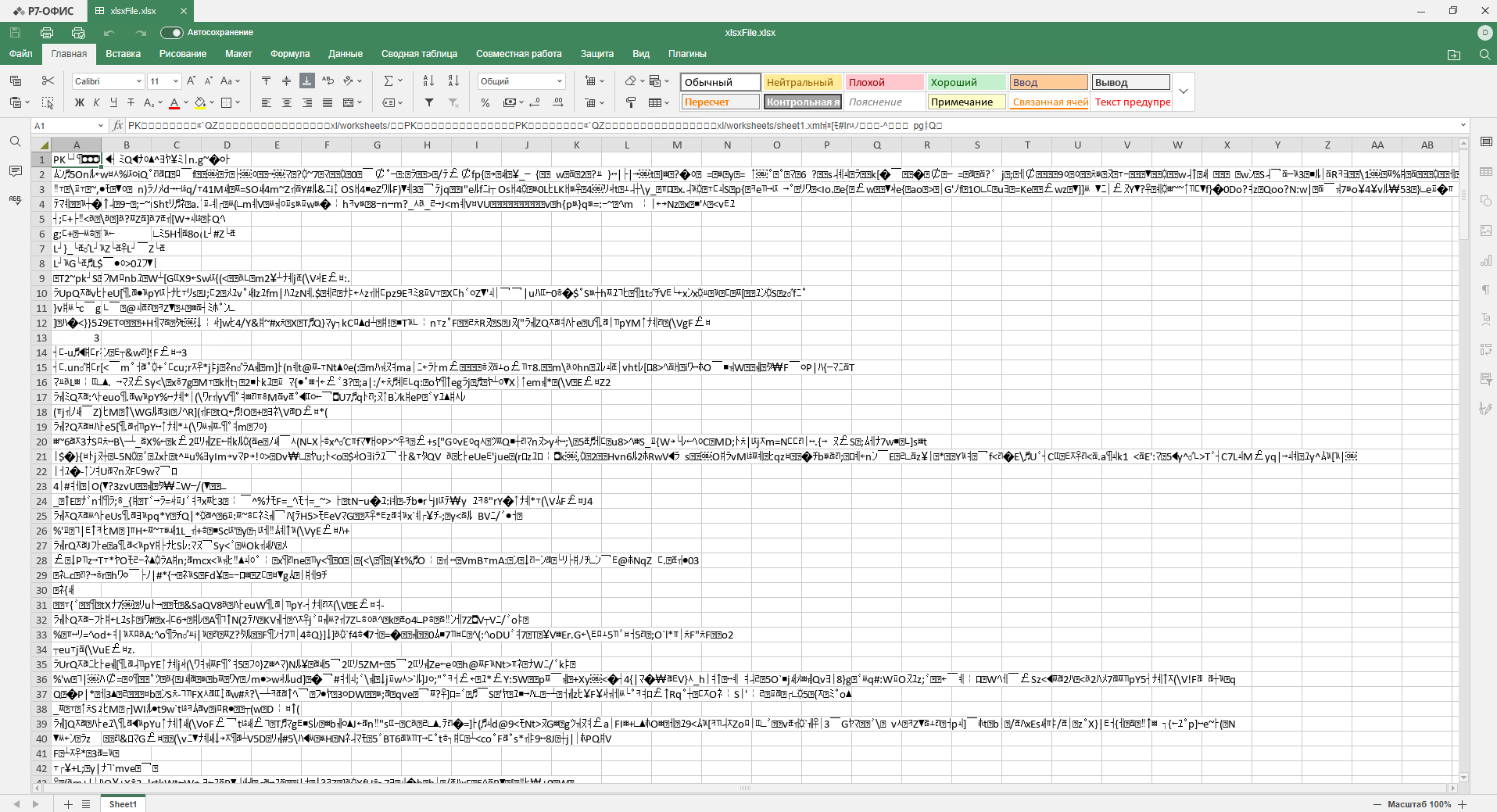Toggle underline Ч formatting
Image resolution: width=1497 pixels, height=812 pixels.
tap(113, 102)
